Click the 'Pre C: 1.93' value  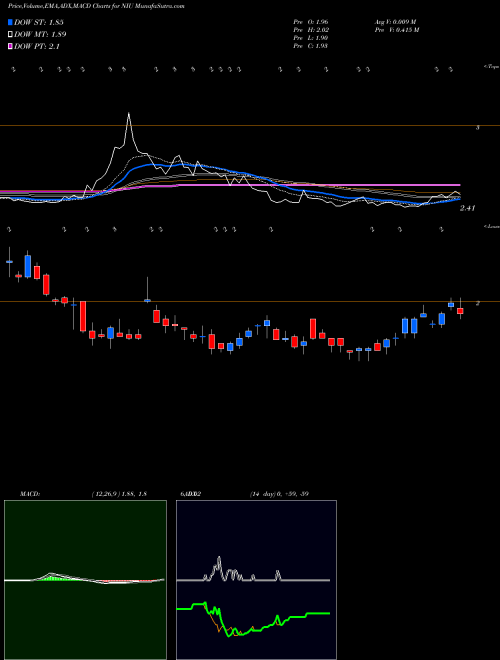(311, 46)
